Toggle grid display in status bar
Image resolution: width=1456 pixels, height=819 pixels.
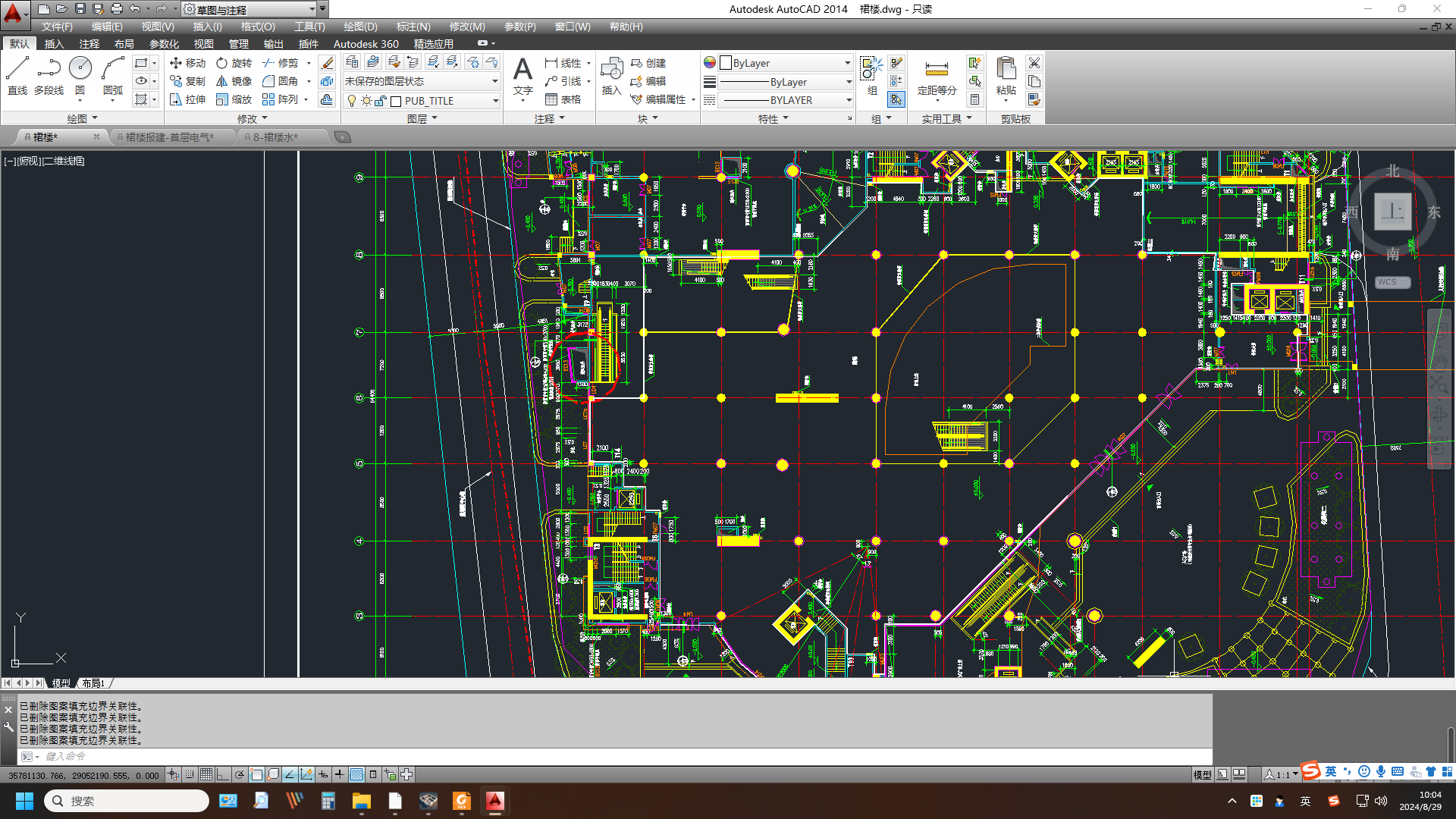click(206, 774)
